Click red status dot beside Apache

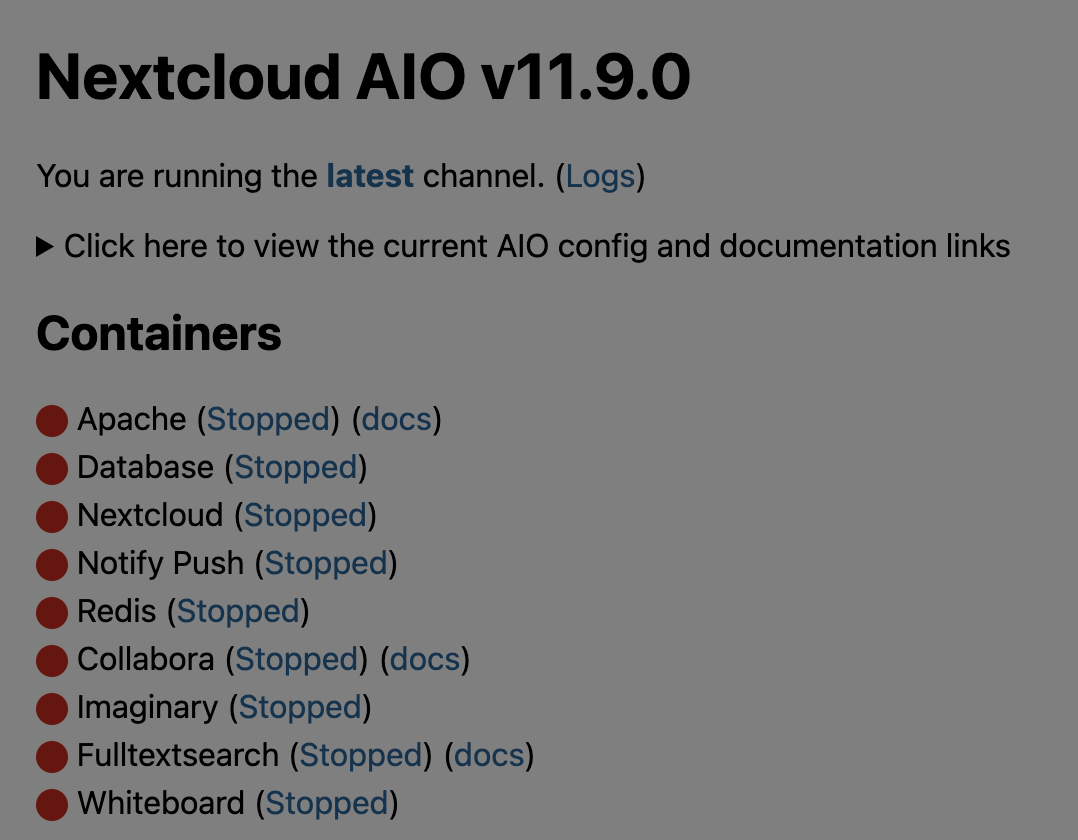pyautogui.click(x=52, y=421)
